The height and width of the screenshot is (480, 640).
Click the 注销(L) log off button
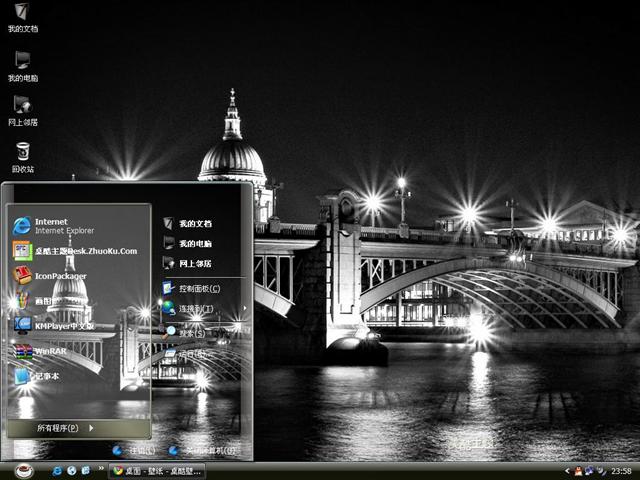point(133,451)
